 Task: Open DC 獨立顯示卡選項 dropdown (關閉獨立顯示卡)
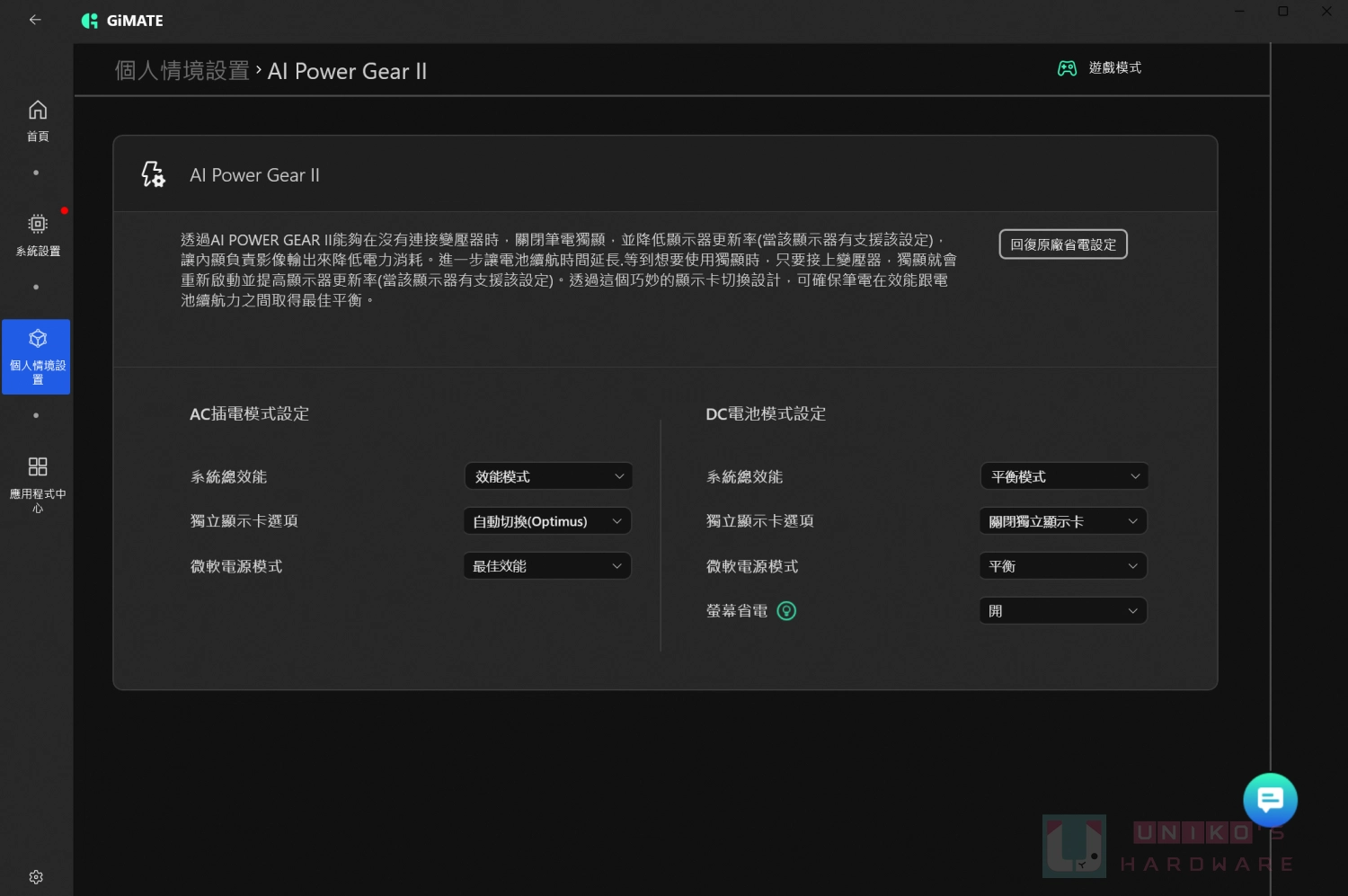point(1063,521)
